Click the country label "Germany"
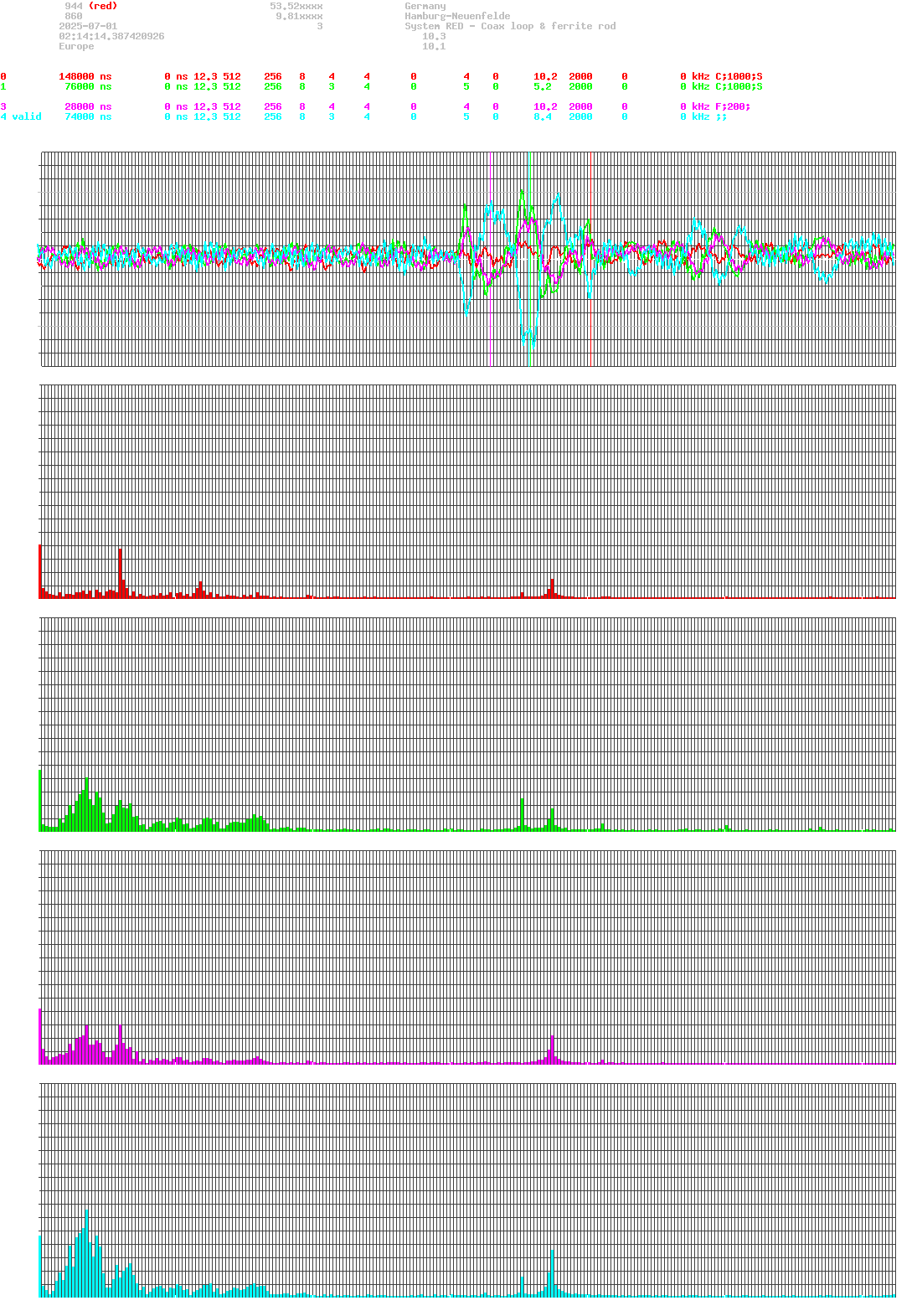 pos(425,6)
